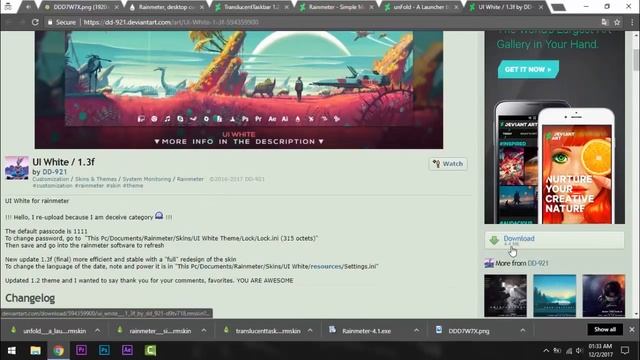Screen dimensions: 640x360
Task: Bookmark this page with the star icon
Action: point(617,22)
